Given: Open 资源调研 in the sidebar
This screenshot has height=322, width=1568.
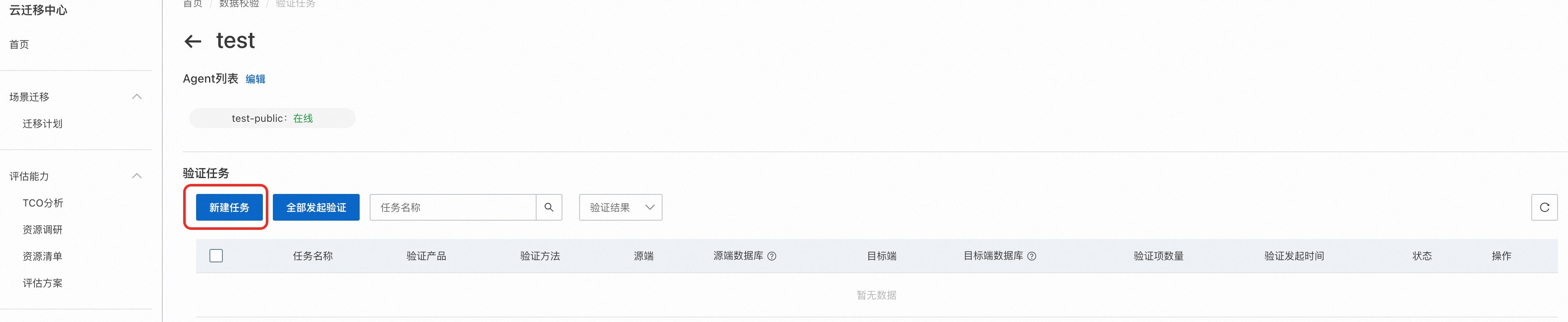Looking at the screenshot, I should click(x=43, y=229).
